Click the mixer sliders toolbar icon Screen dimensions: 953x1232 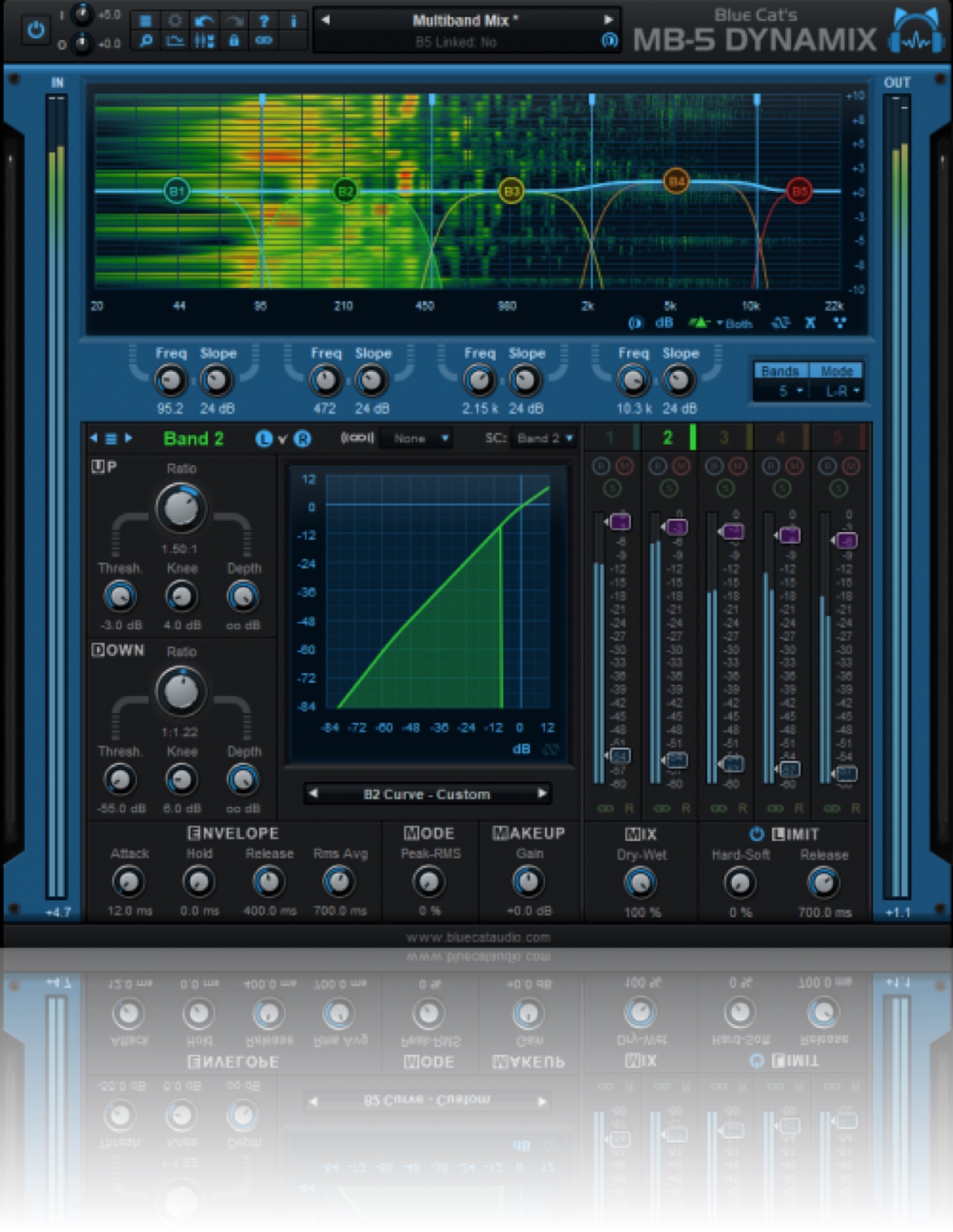(204, 41)
